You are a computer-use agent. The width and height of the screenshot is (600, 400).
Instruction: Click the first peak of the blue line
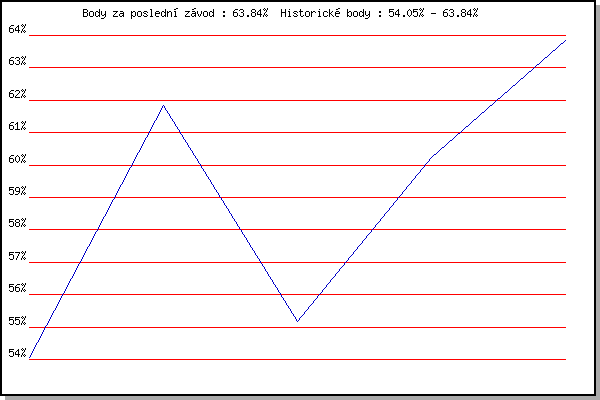pos(163,105)
